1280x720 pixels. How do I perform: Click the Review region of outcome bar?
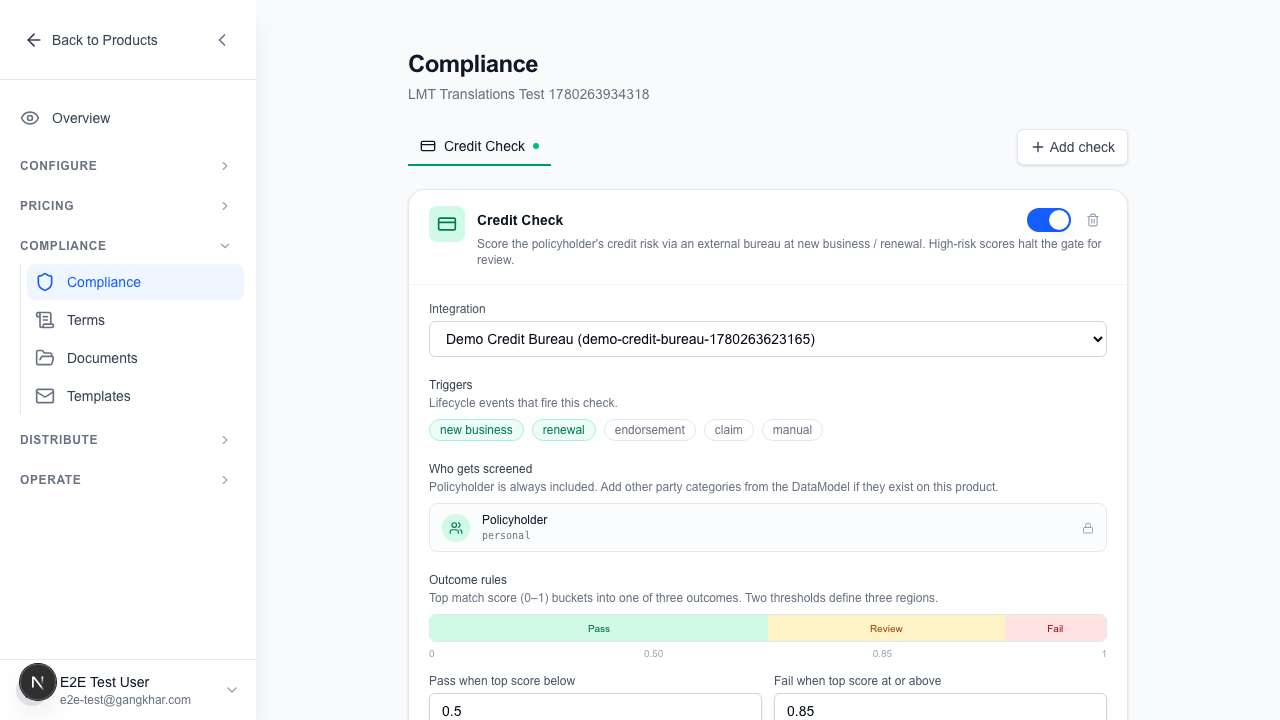tap(886, 628)
